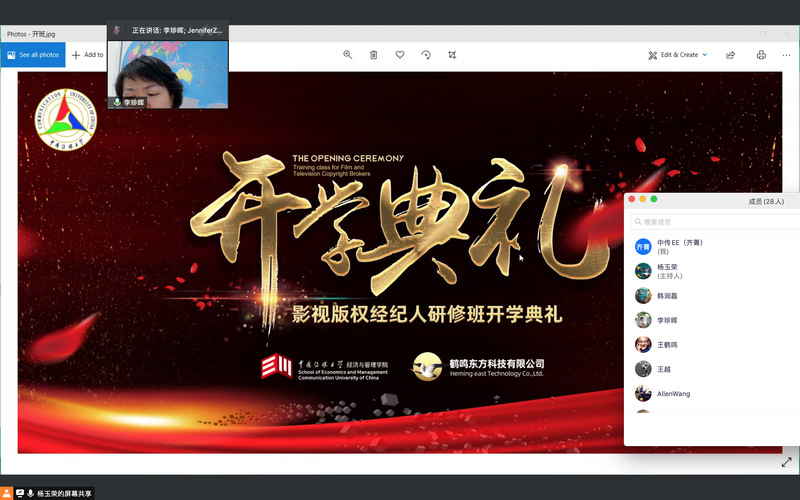The width and height of the screenshot is (800, 500).
Task: Click the 杨玉荣的屏幕共享 screen sharing label
Action: pyautogui.click(x=65, y=493)
